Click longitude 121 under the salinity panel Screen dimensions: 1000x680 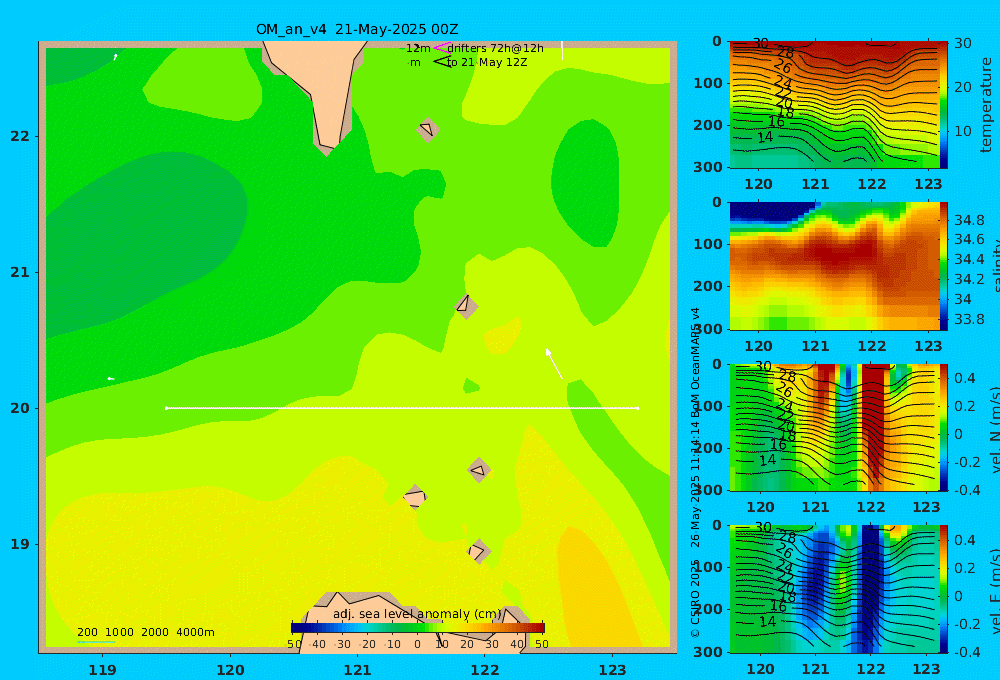pyautogui.click(x=815, y=346)
